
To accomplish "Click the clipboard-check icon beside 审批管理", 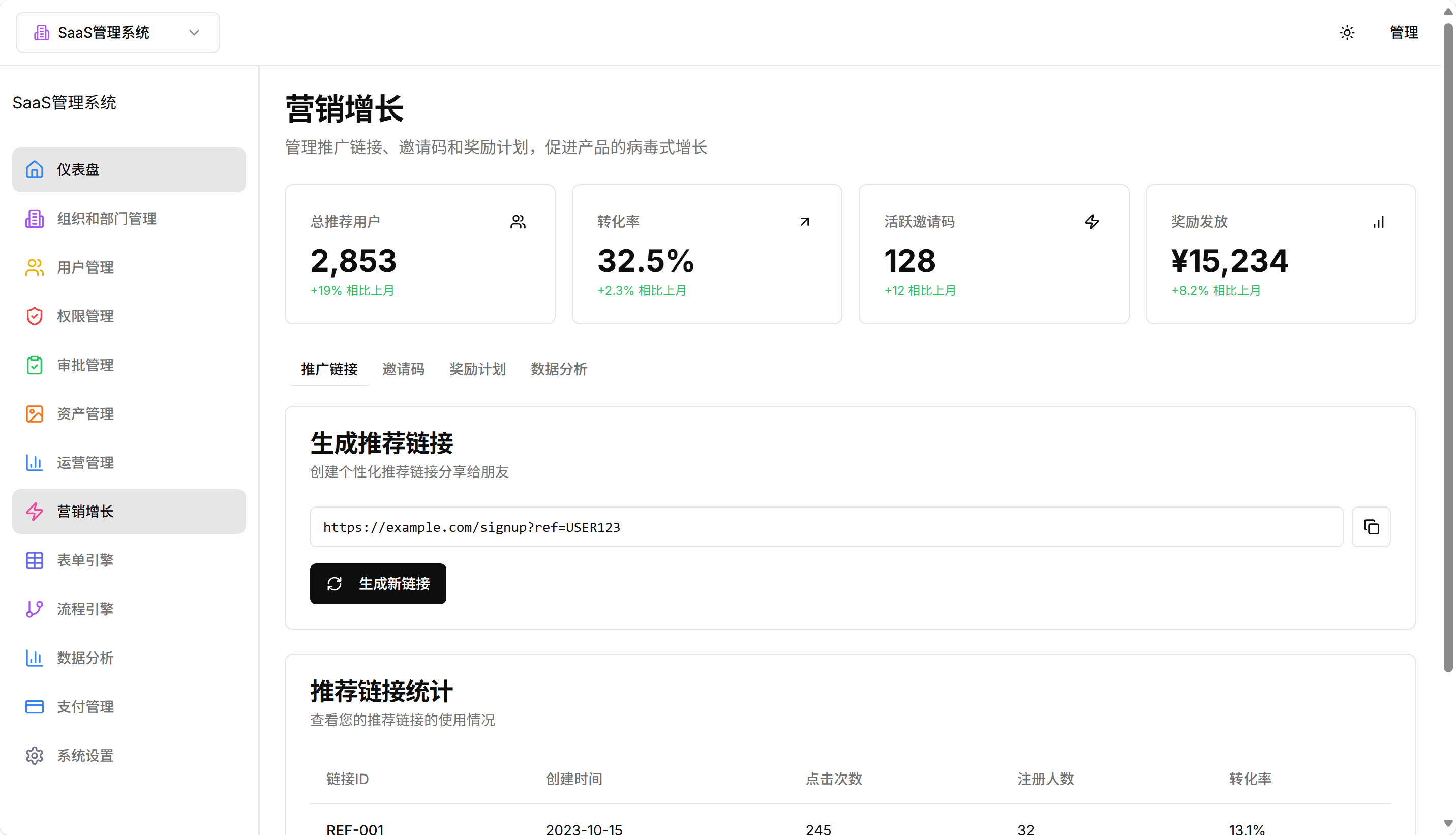I will coord(35,365).
